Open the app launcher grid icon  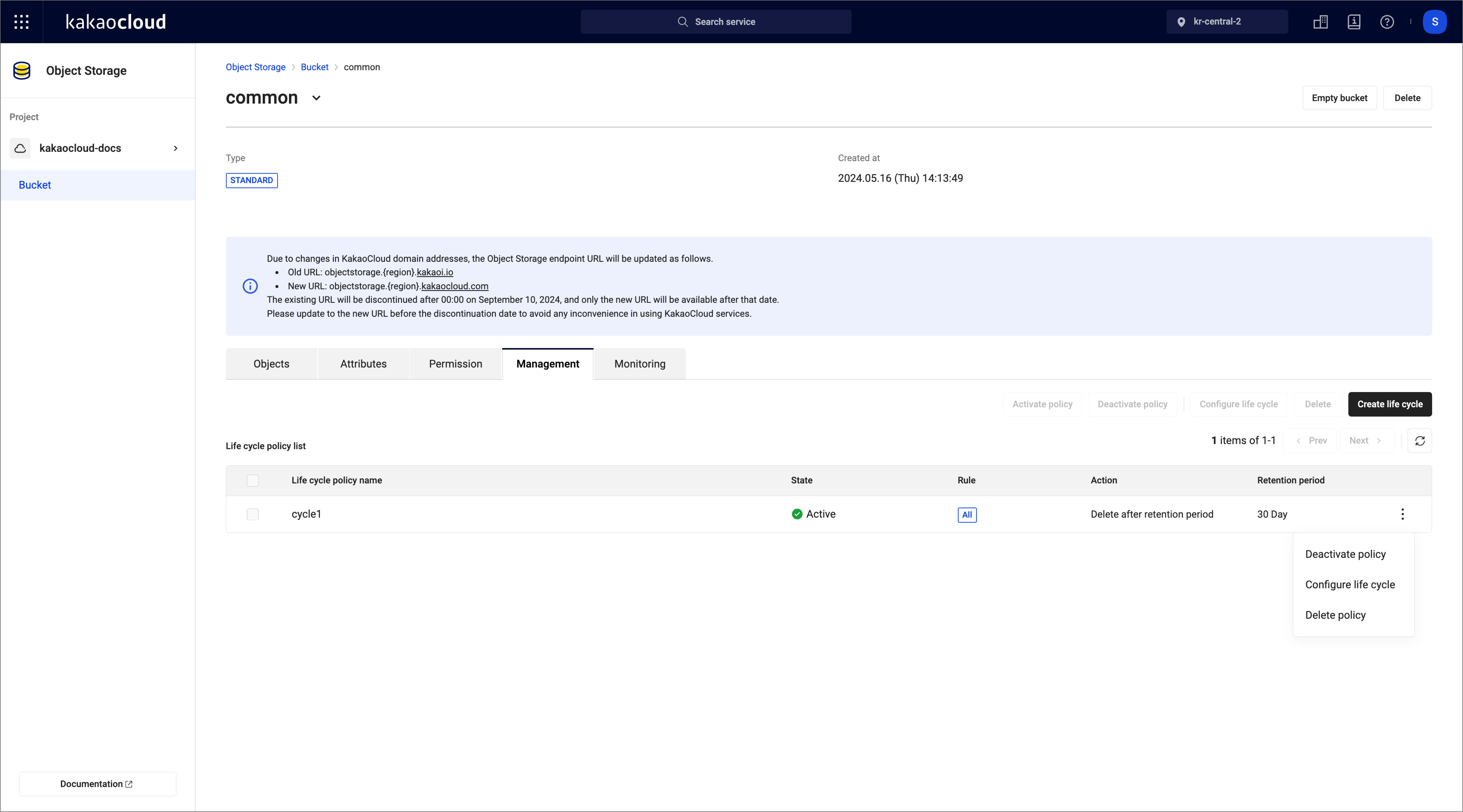pos(22,22)
